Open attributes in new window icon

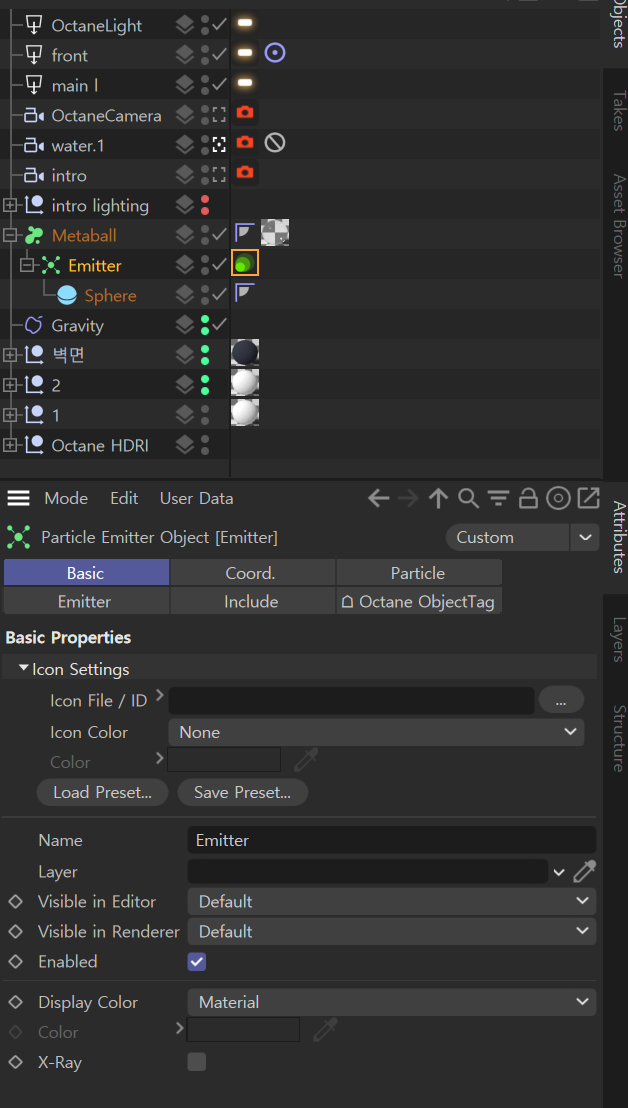[589, 498]
